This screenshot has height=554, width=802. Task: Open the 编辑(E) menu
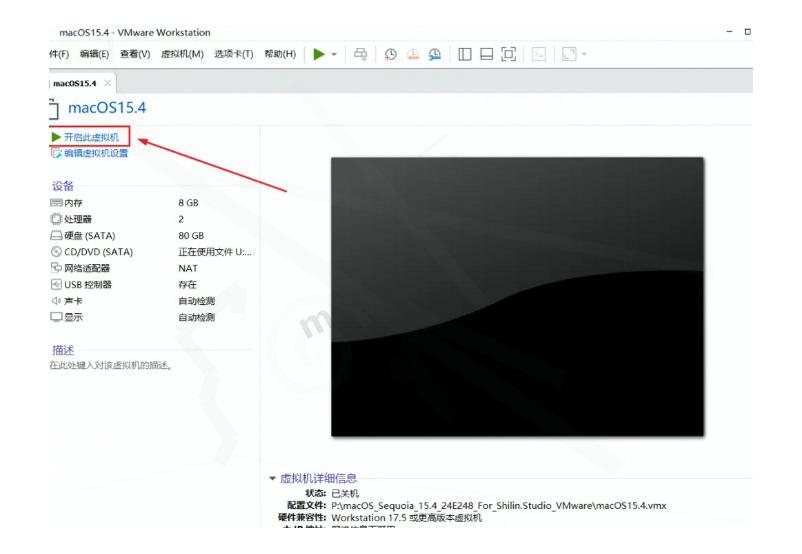(95, 54)
